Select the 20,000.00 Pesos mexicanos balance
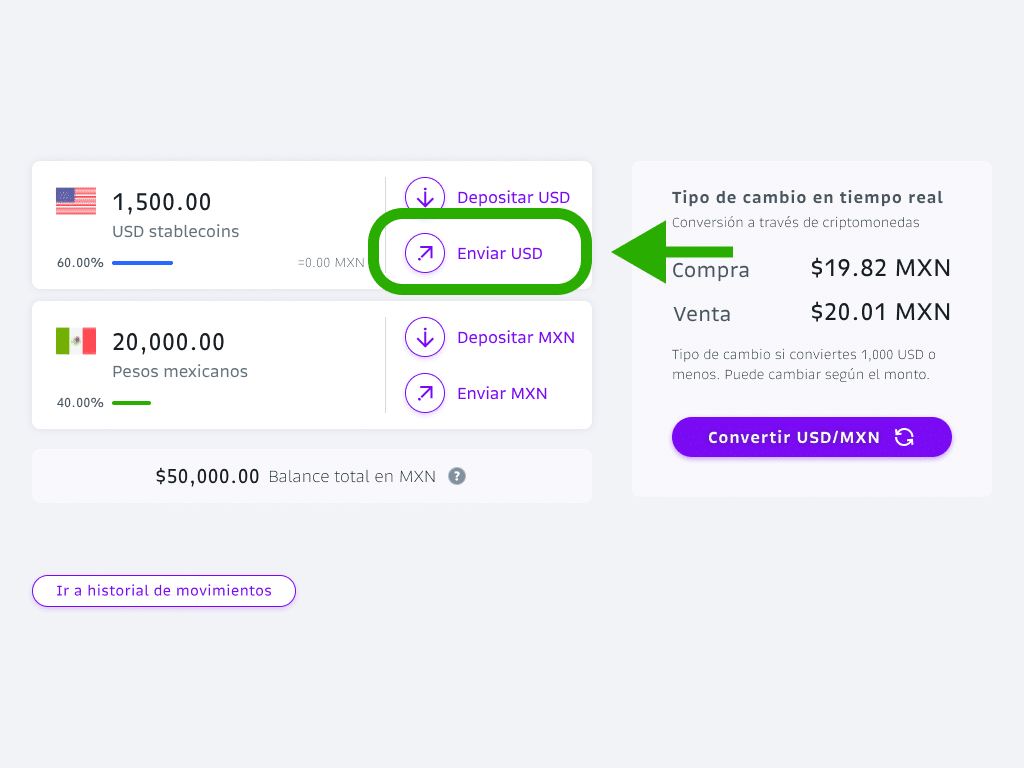This screenshot has width=1024, height=768. click(168, 342)
